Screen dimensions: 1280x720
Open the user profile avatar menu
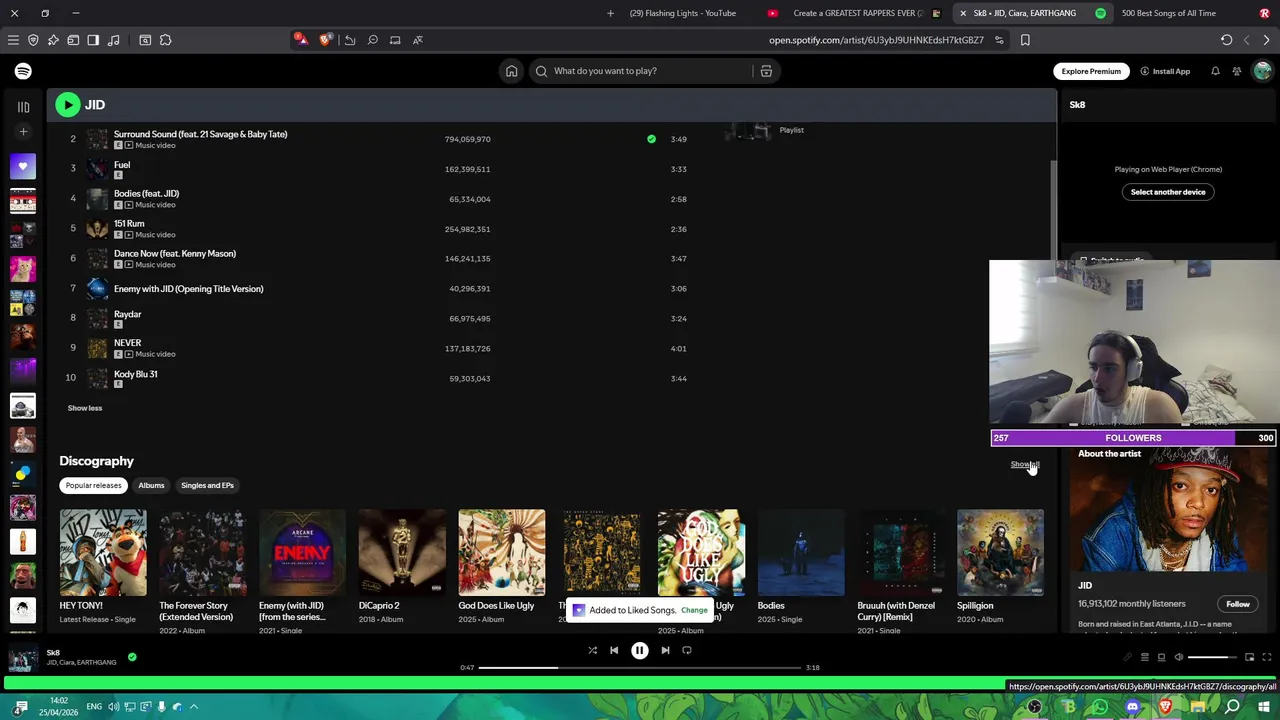(x=1262, y=71)
